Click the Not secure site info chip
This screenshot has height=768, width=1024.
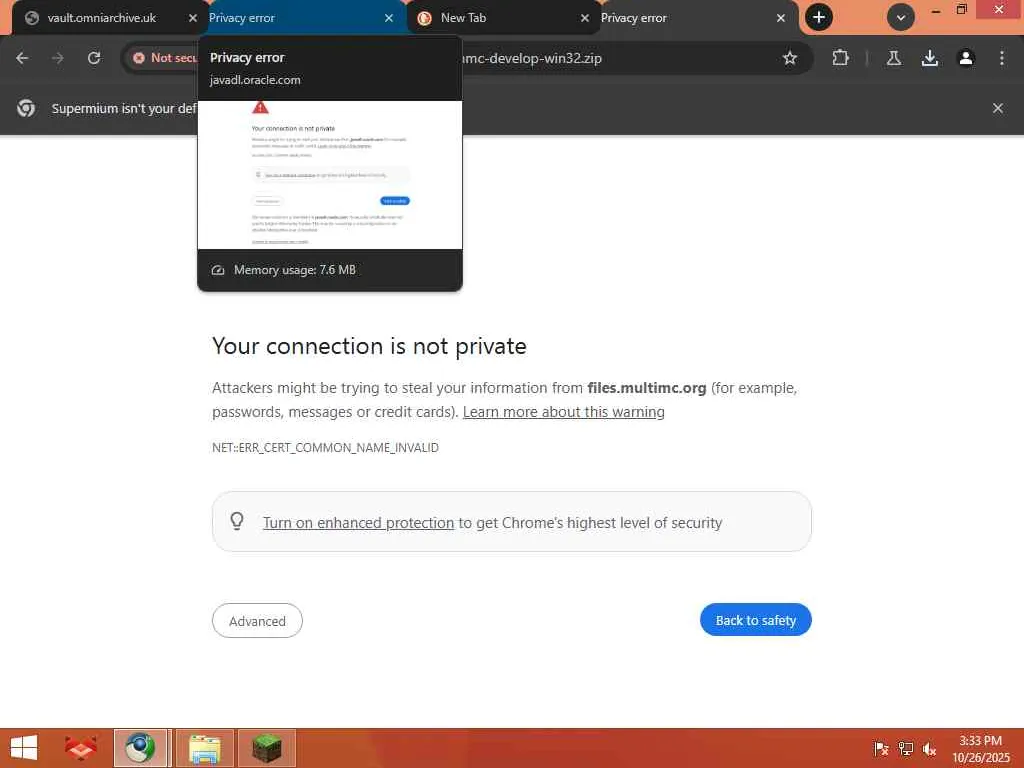163,58
